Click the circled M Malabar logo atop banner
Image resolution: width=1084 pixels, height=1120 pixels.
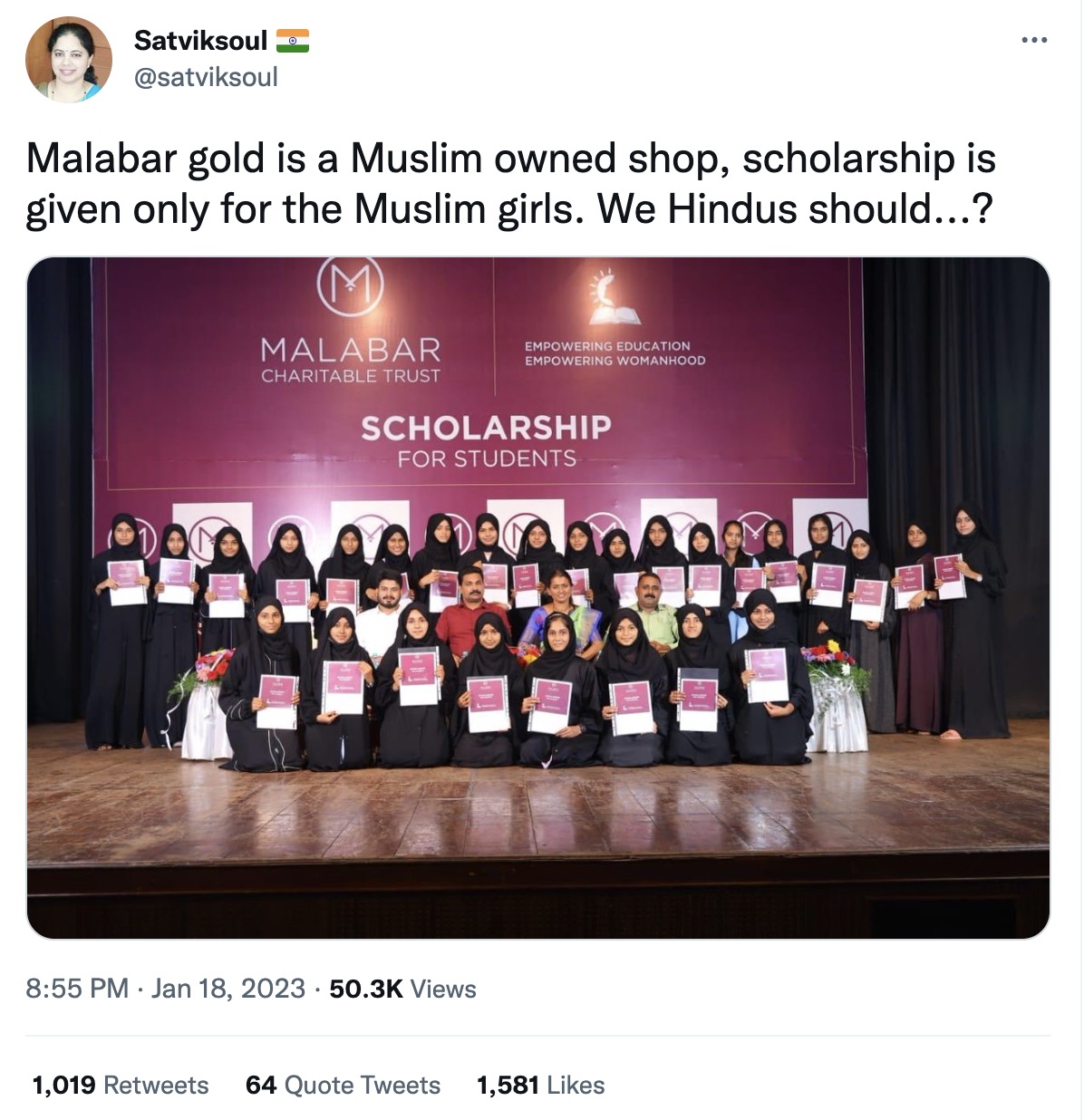point(351,286)
